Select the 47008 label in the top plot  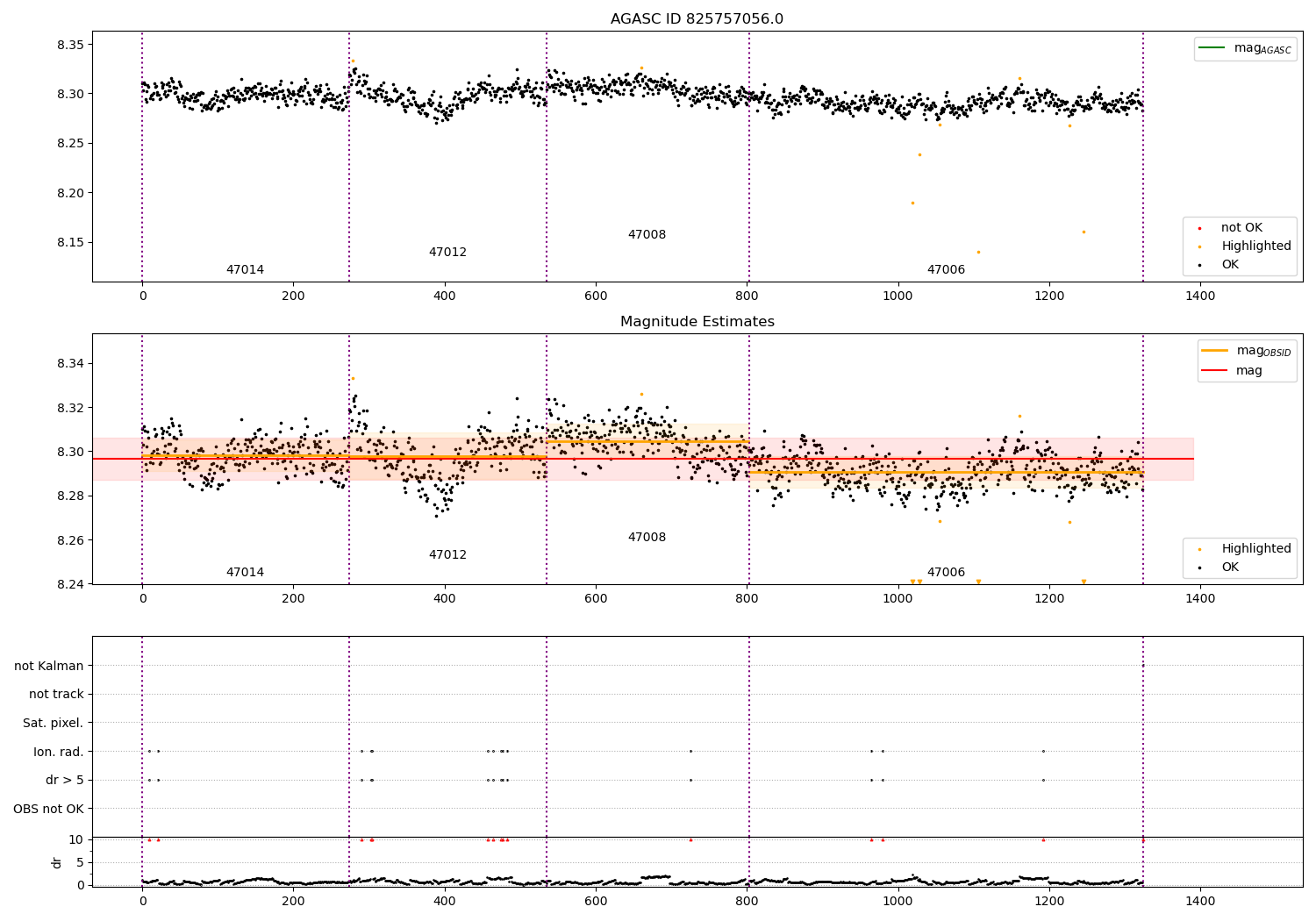647,235
